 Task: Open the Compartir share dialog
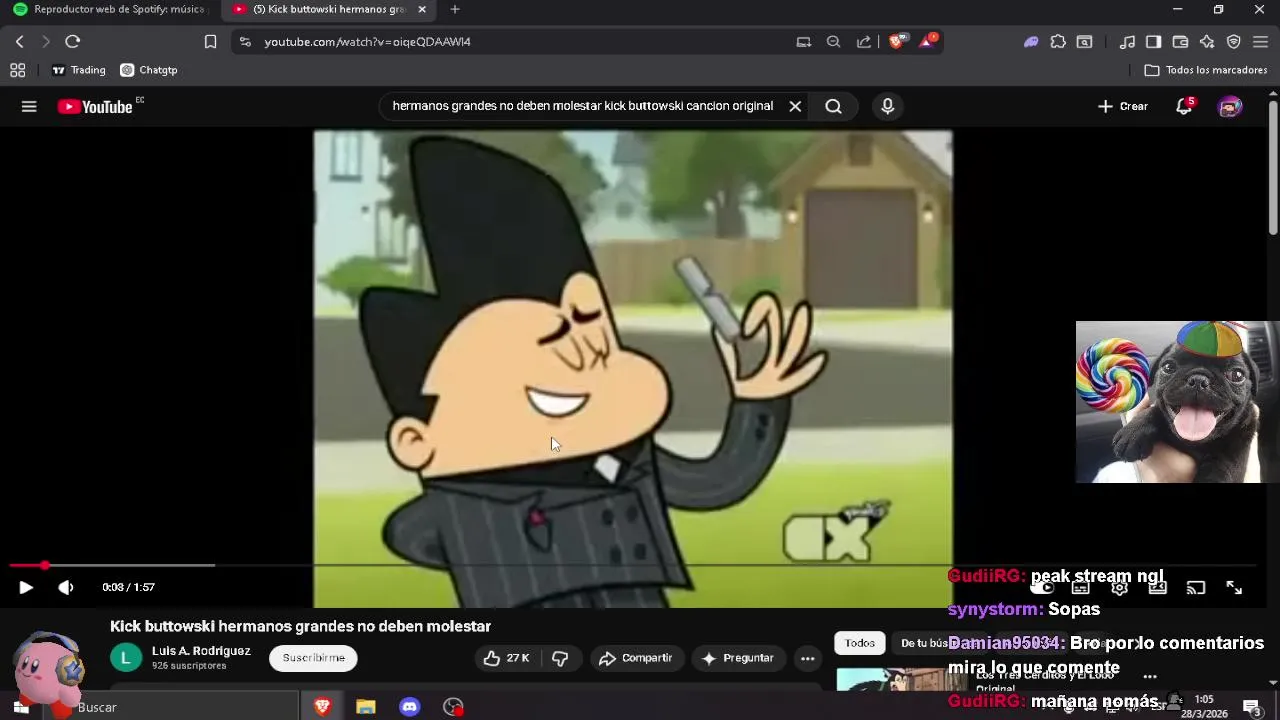pos(635,657)
